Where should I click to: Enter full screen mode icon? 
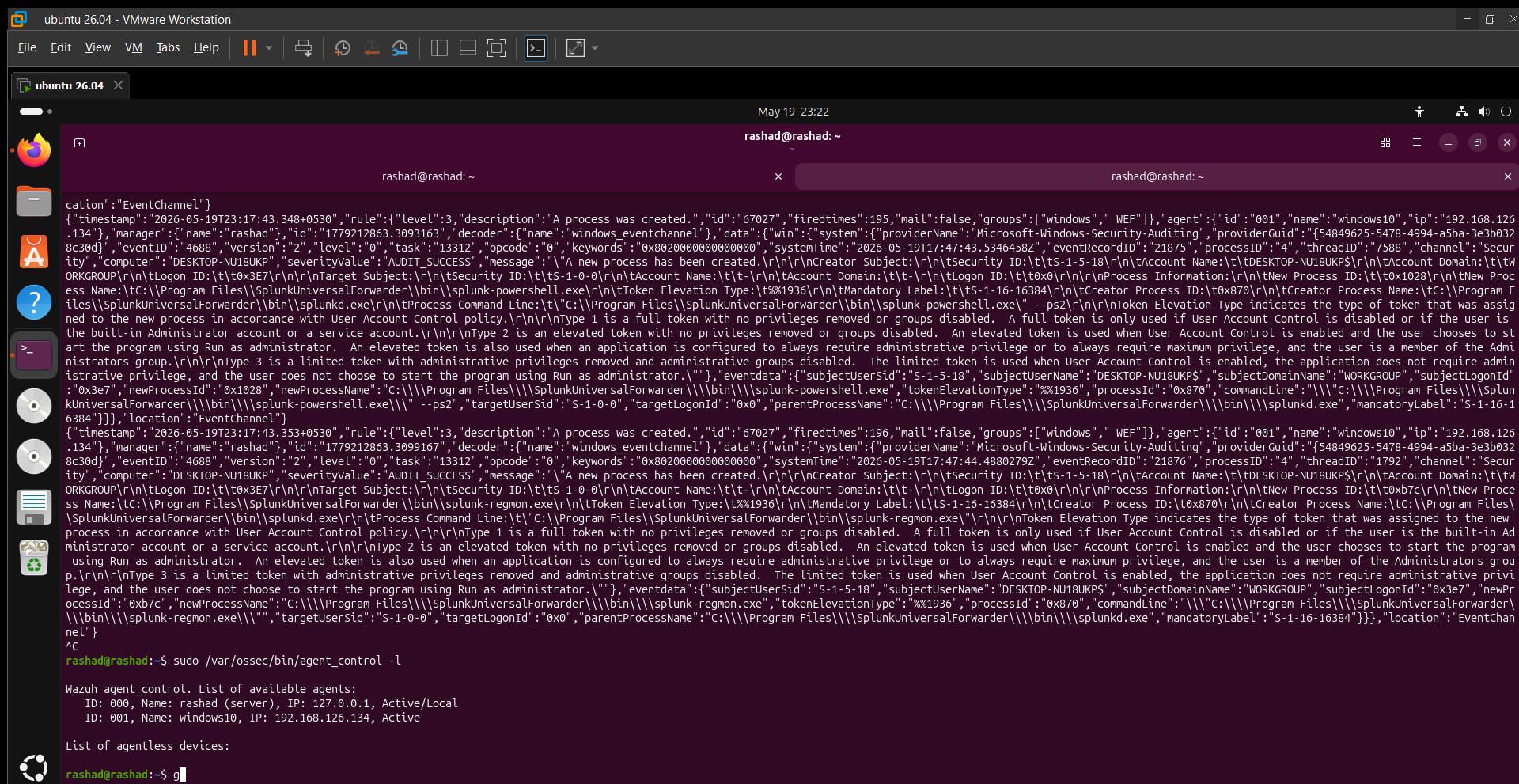coord(496,48)
